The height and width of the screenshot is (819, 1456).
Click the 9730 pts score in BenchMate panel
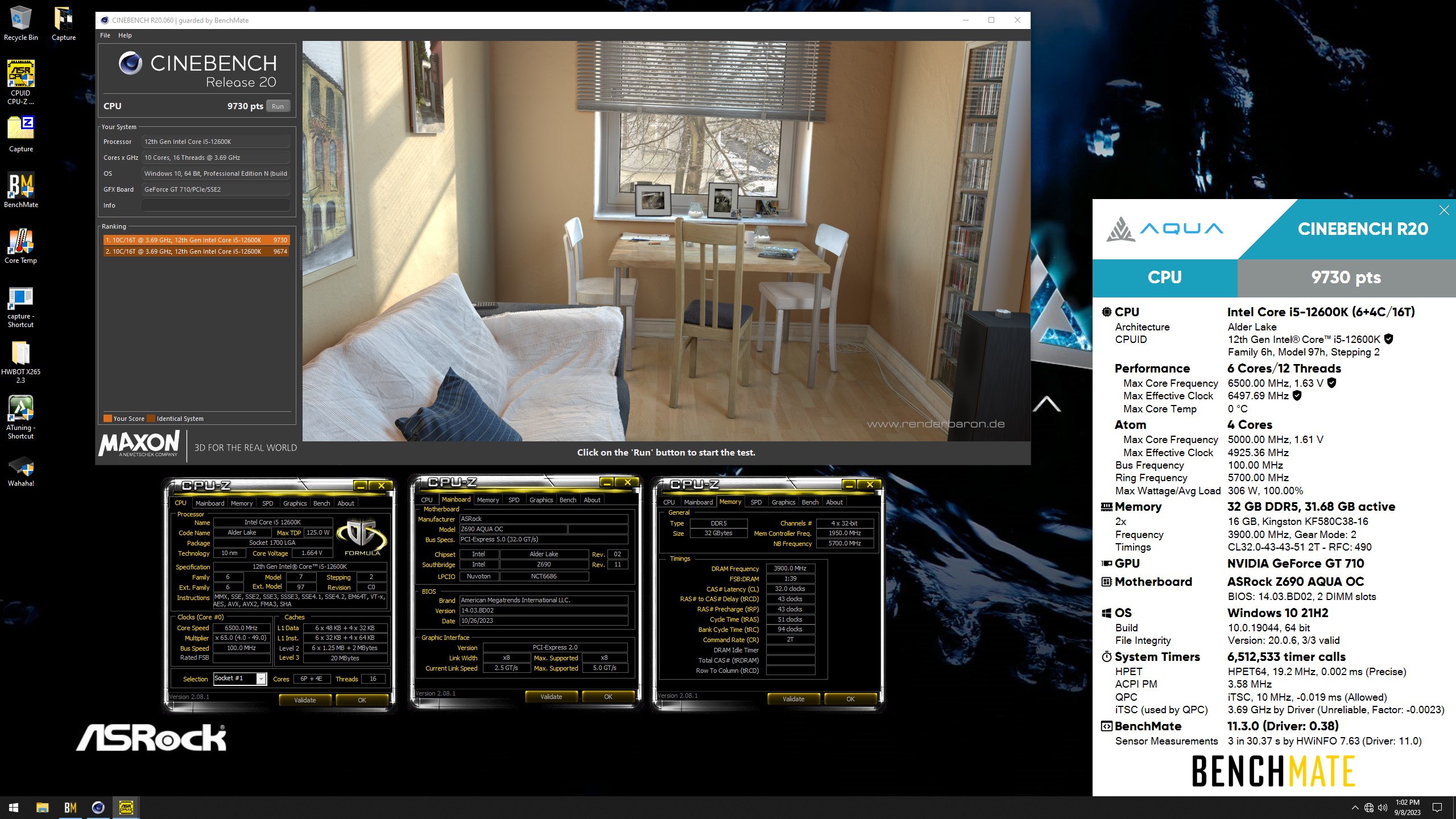pyautogui.click(x=1346, y=278)
